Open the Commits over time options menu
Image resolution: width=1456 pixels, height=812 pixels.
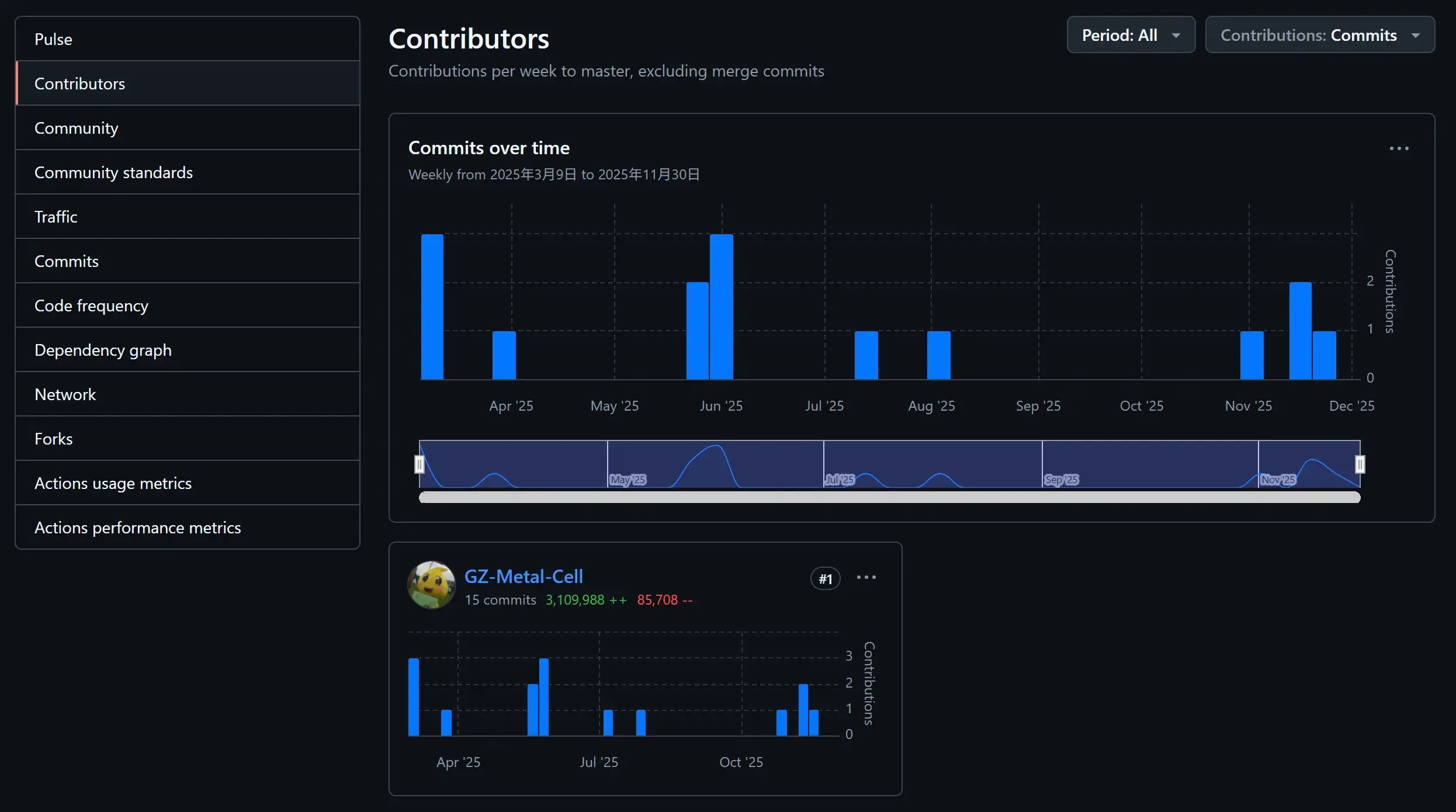[1399, 148]
